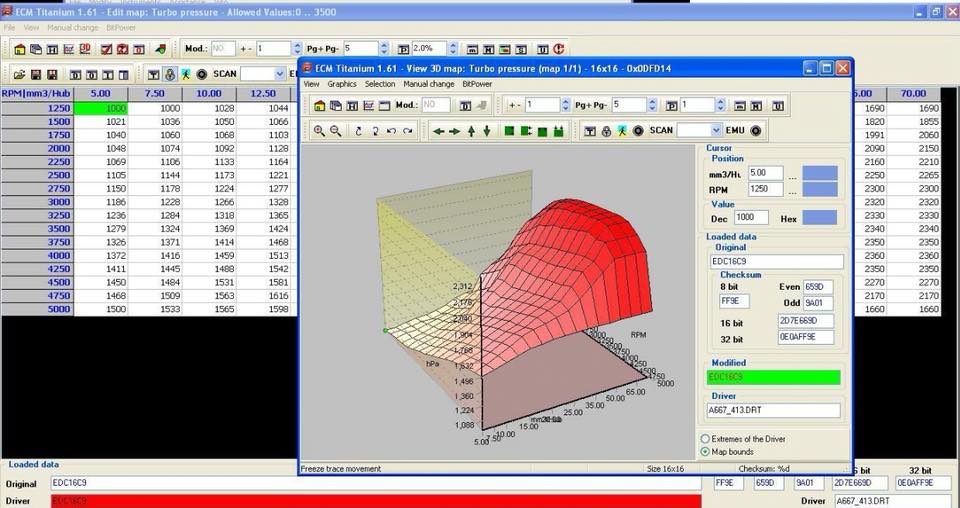This screenshot has width=960, height=508.
Task: Click the red C icon in main toolbar
Action: click(558, 49)
